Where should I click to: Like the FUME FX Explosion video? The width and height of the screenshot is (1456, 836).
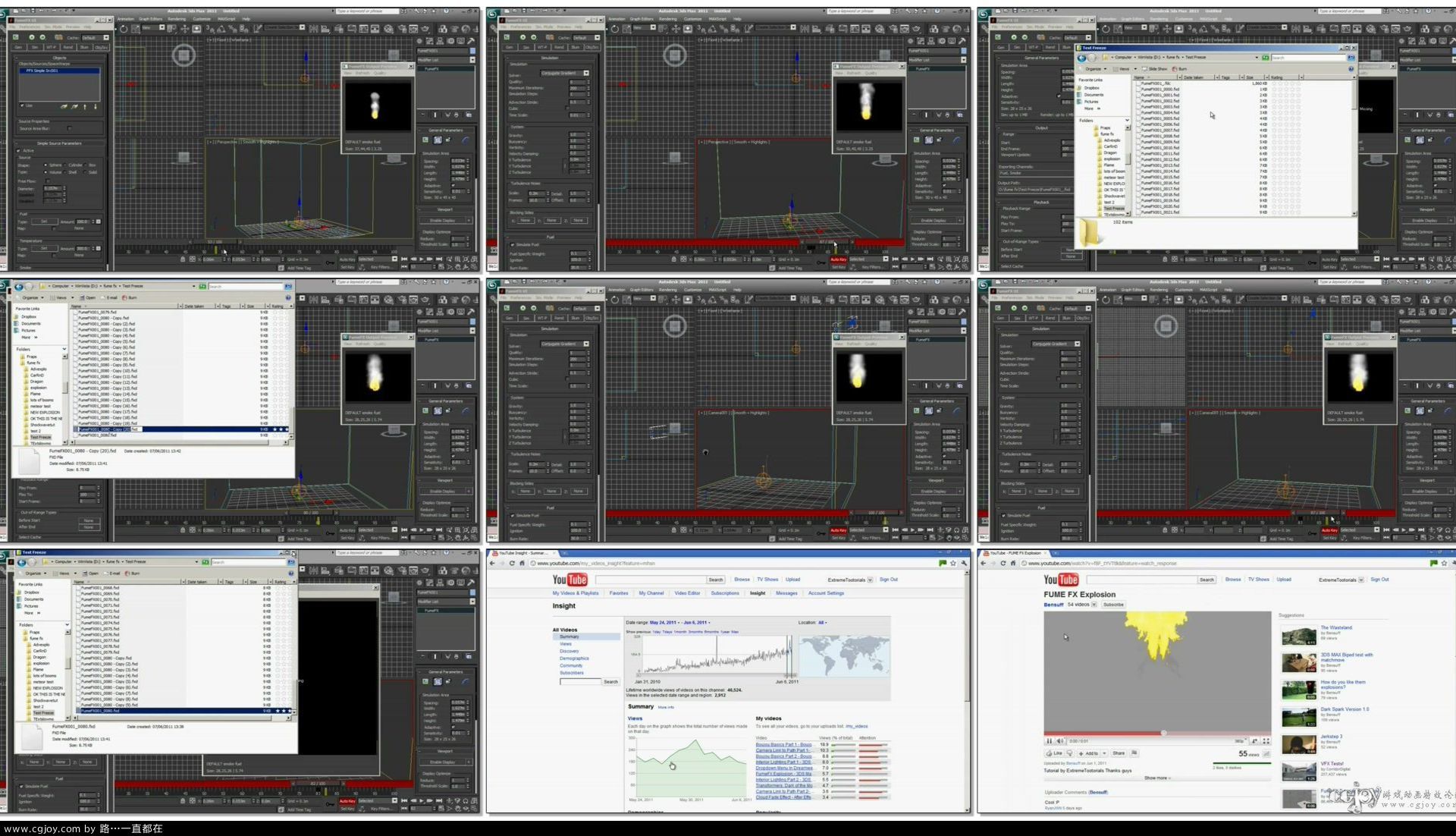coord(1054,753)
